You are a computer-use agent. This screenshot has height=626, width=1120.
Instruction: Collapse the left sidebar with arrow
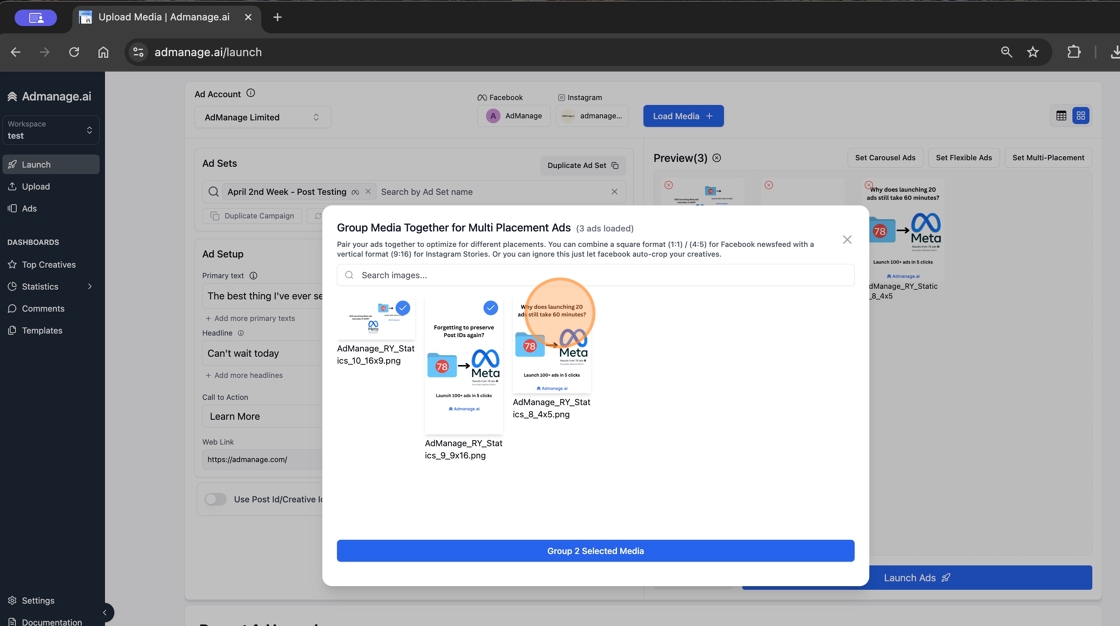(104, 612)
